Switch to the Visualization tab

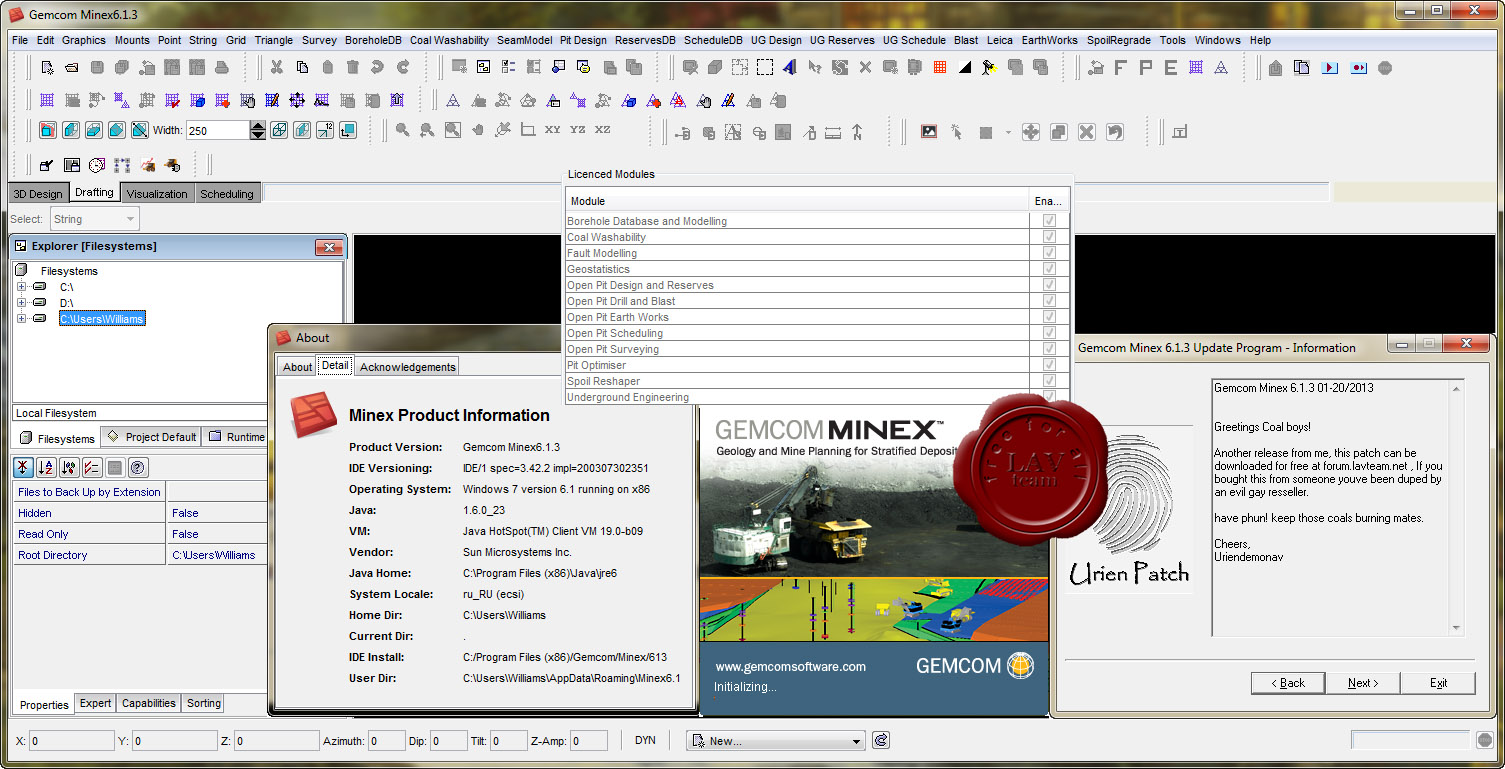click(x=157, y=194)
